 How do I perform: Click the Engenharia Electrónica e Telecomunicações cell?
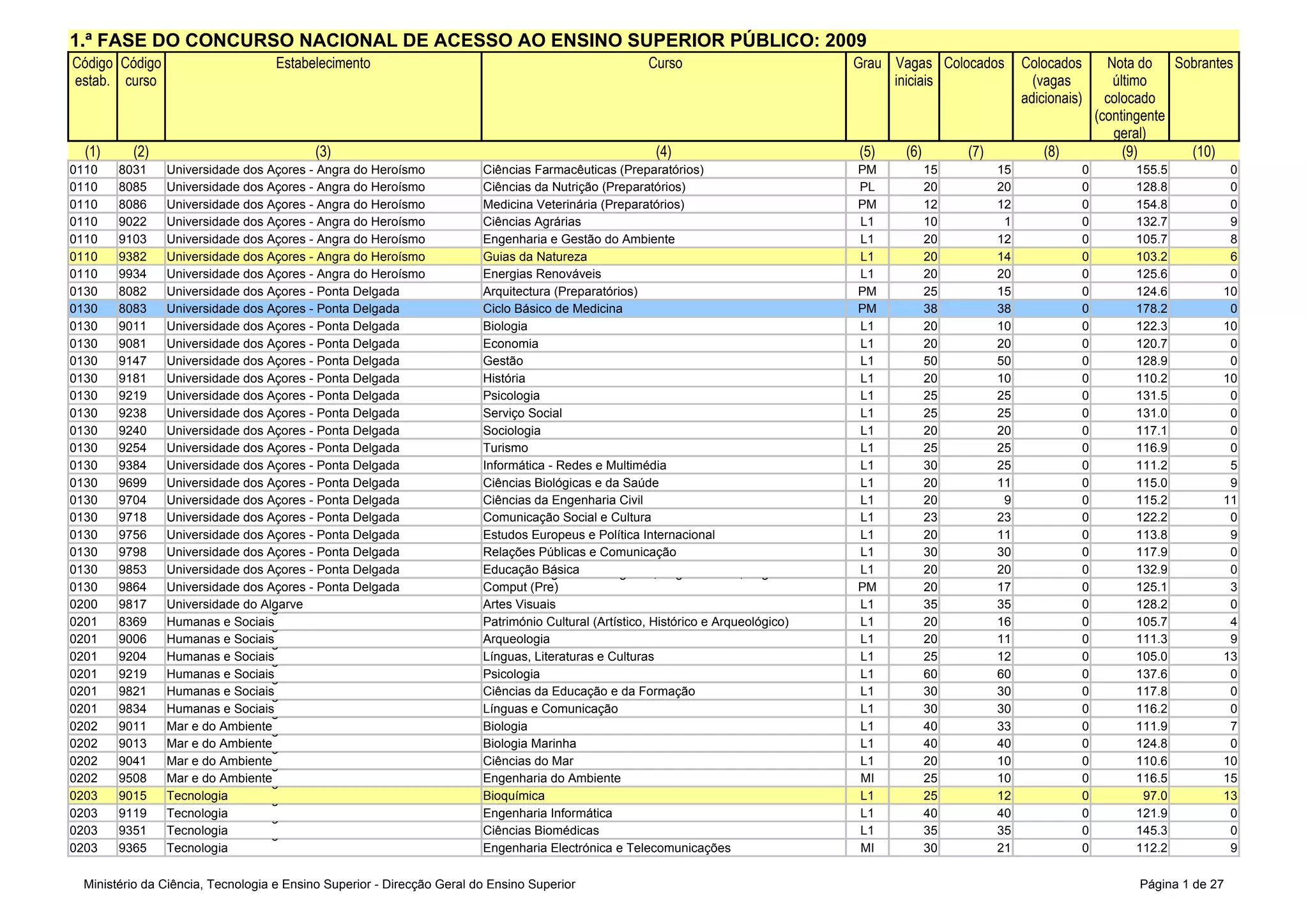point(606,849)
